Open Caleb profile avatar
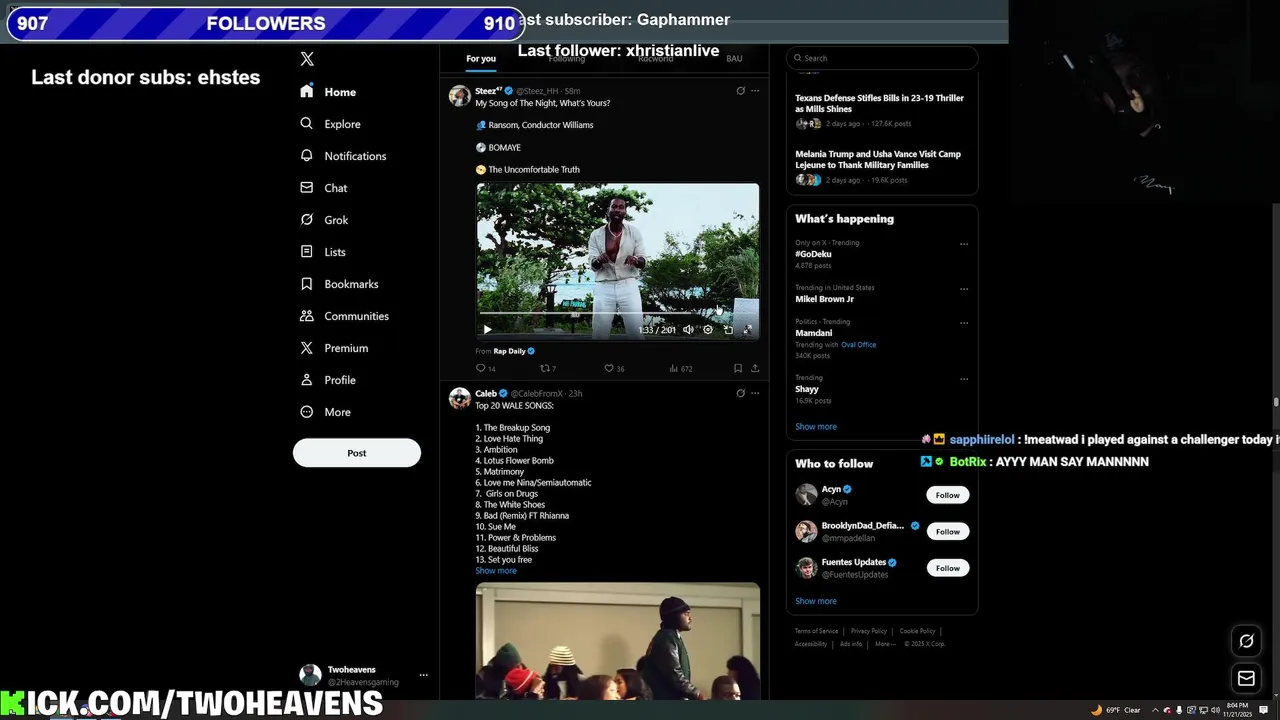Screen dimensions: 1280x720 point(460,397)
